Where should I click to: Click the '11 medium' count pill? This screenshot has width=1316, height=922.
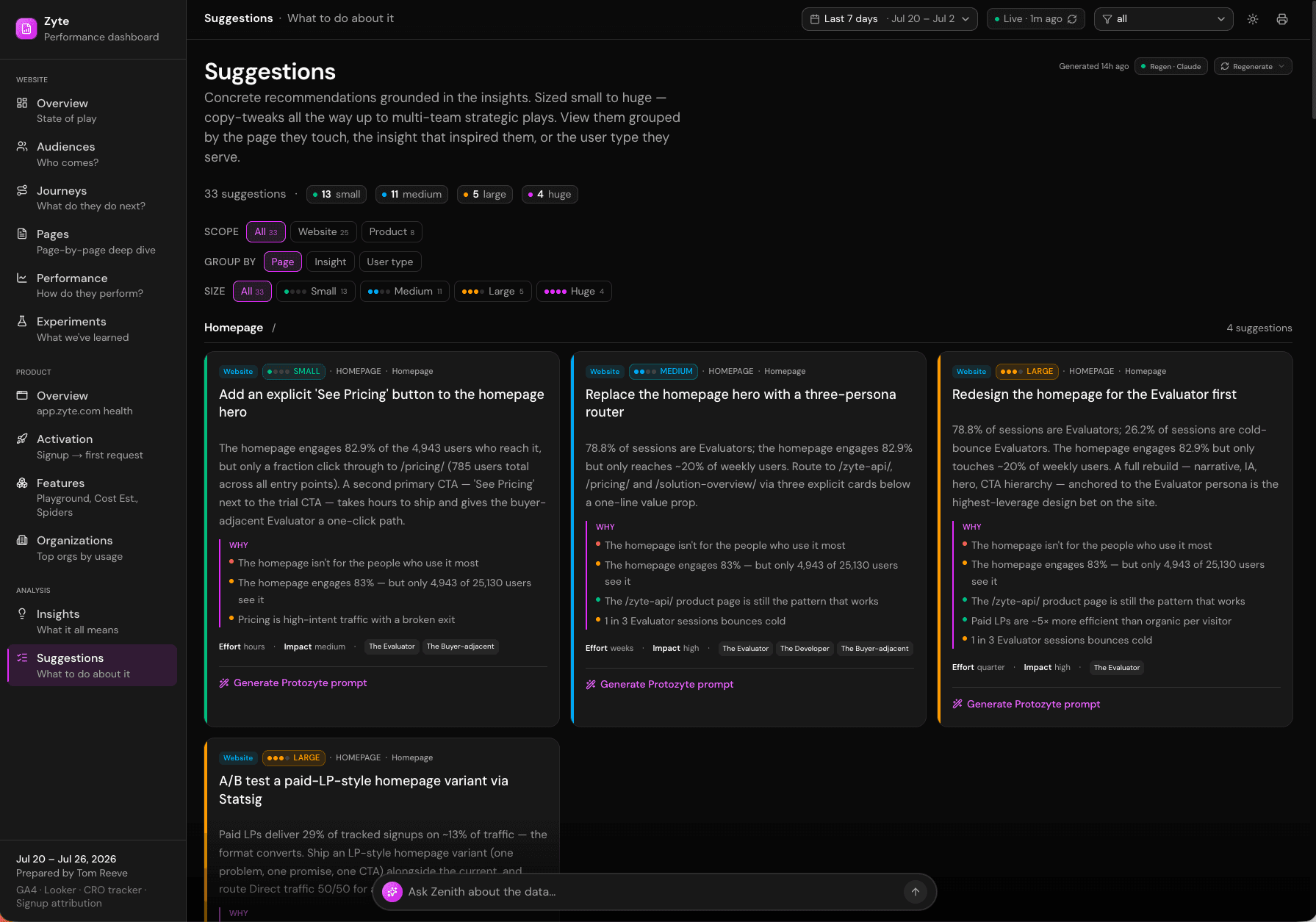tap(412, 195)
